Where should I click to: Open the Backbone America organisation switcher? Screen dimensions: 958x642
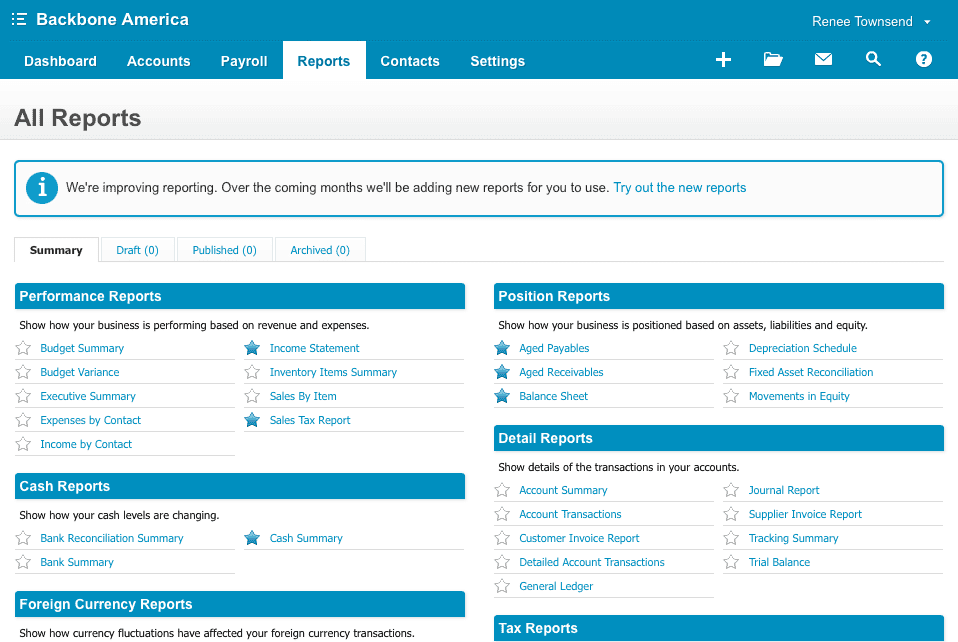[112, 20]
